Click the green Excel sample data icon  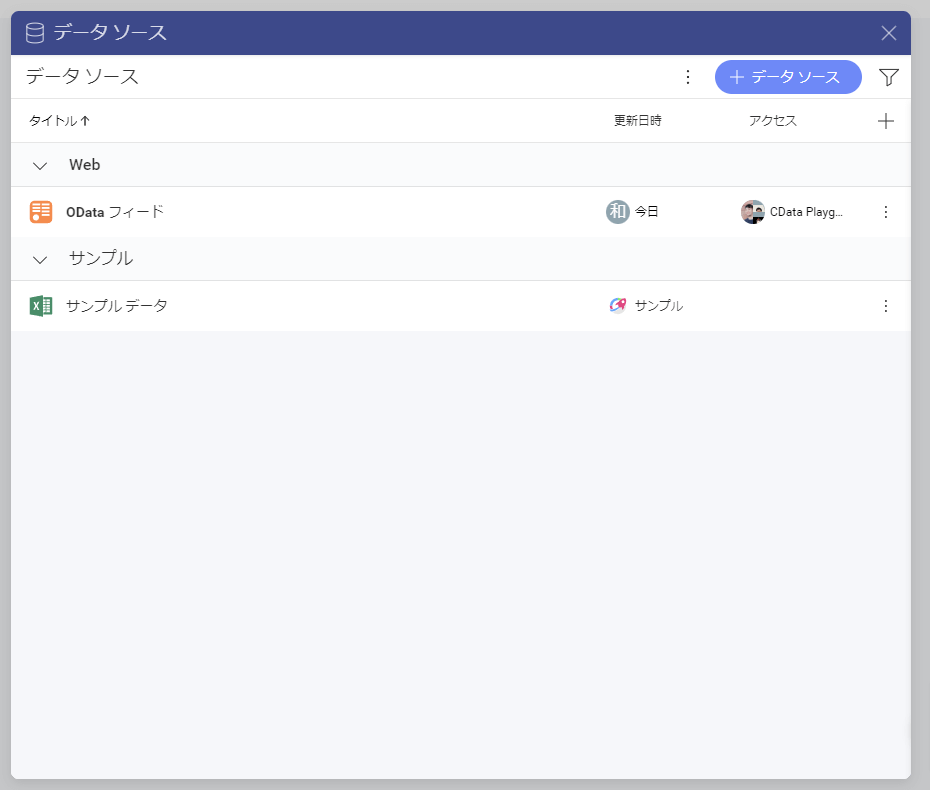(41, 306)
